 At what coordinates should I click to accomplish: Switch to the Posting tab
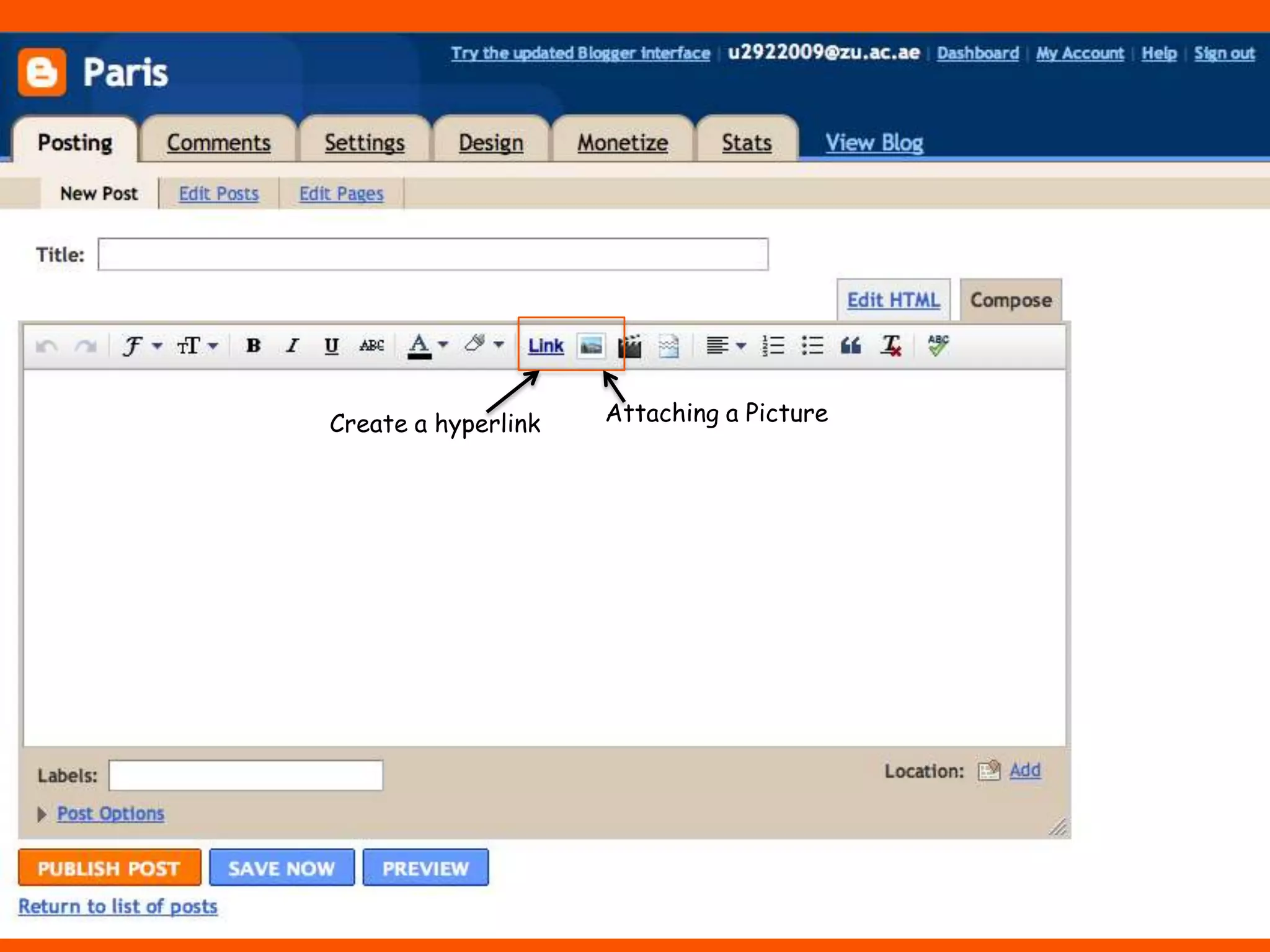click(75, 142)
